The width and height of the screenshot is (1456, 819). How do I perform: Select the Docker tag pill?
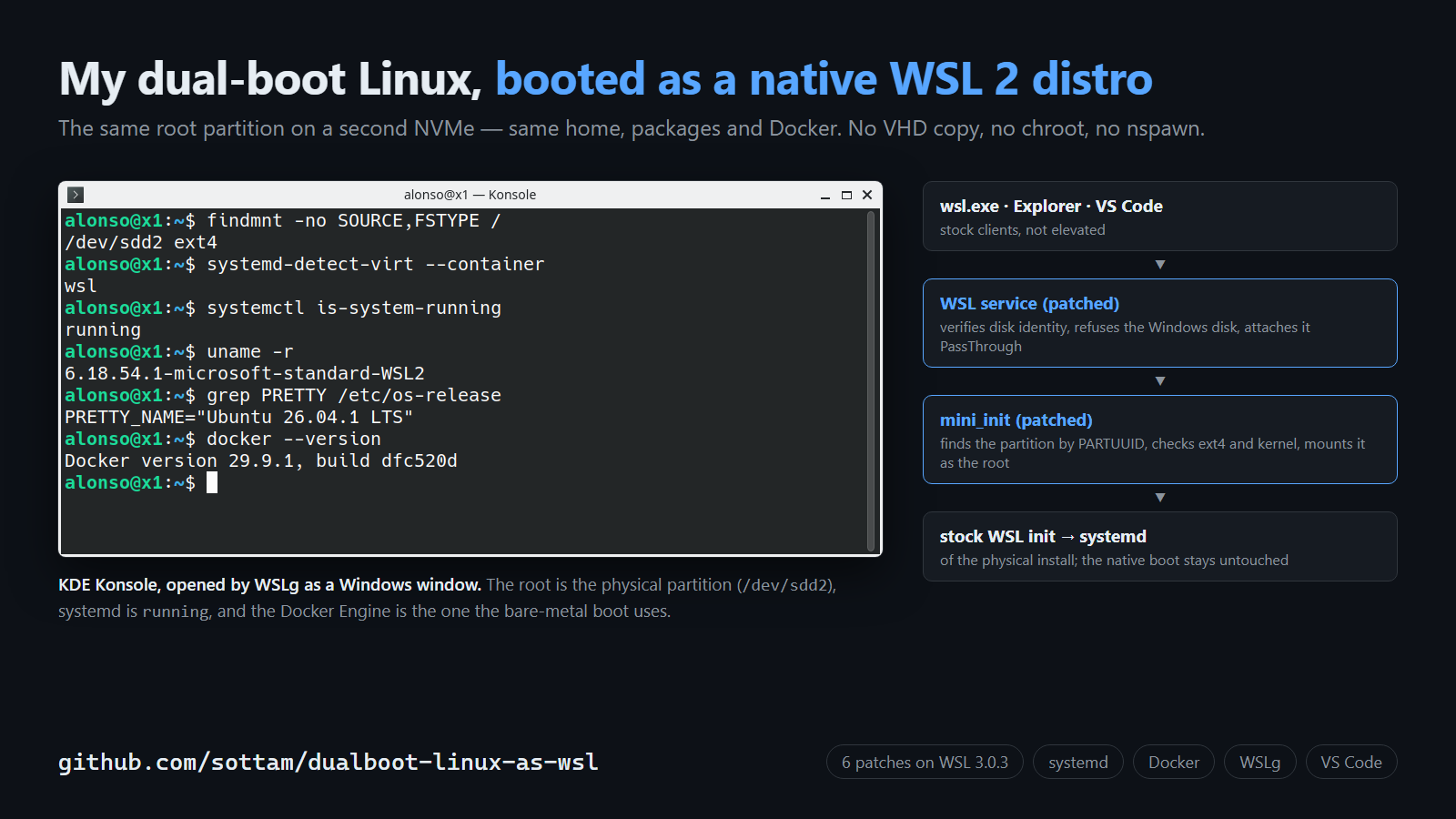click(1174, 763)
